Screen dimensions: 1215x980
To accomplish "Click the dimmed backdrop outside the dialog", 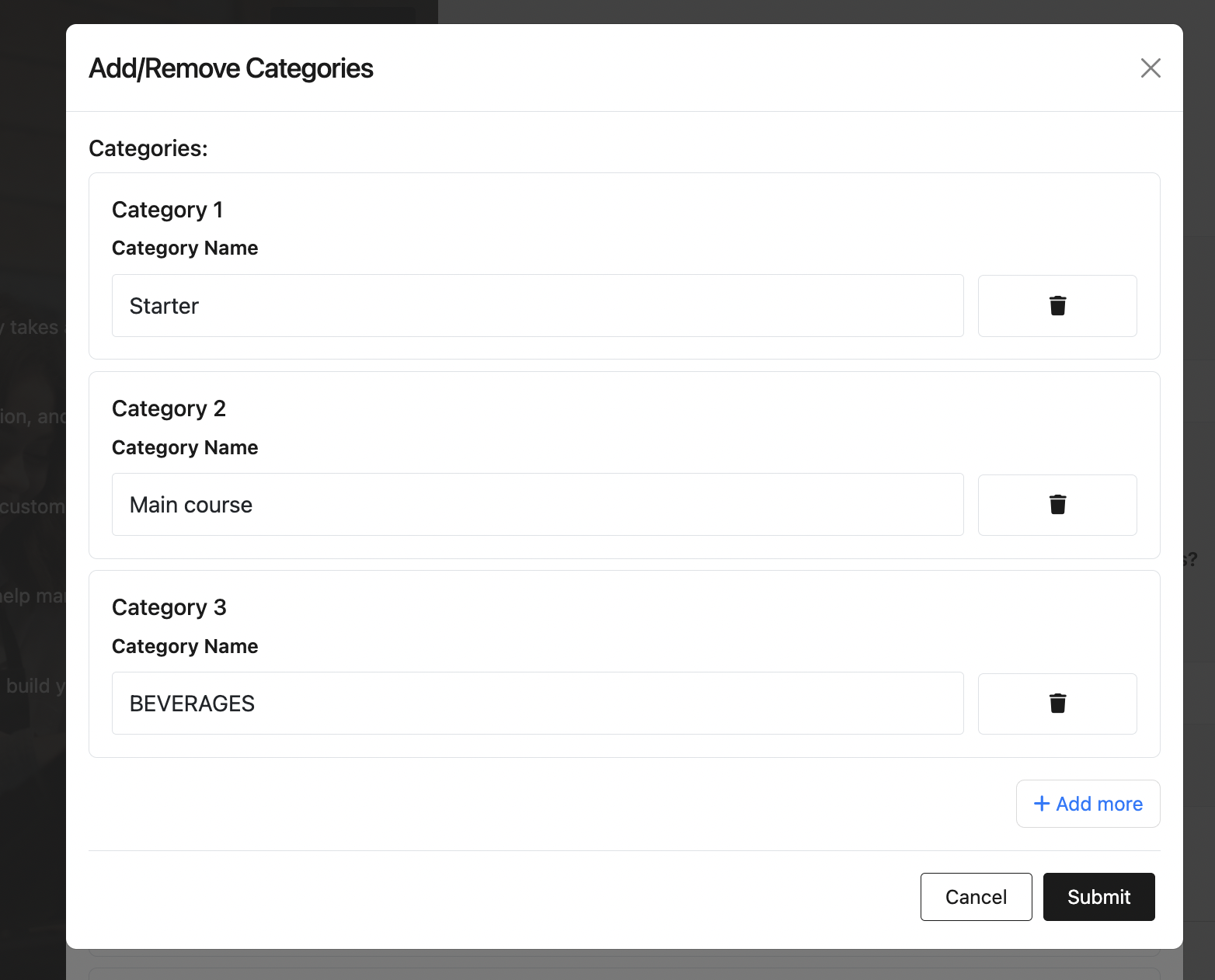I will pos(31,854).
